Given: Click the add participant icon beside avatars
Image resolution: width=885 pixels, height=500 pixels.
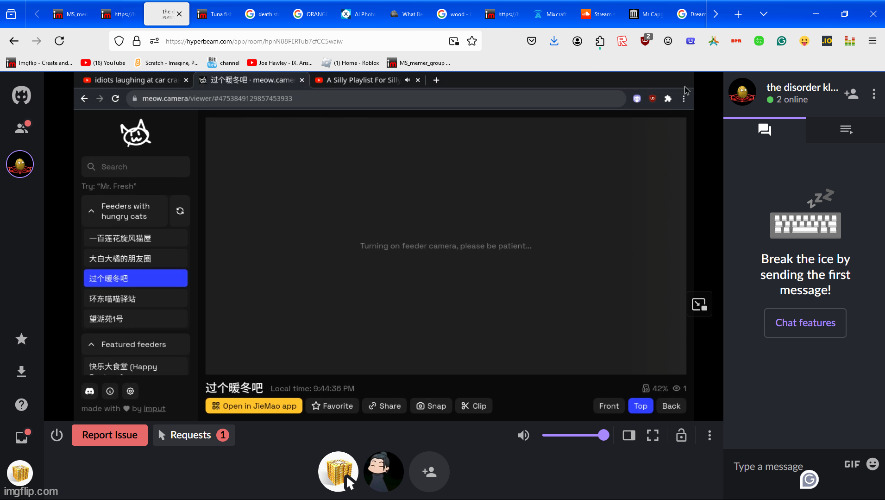Looking at the screenshot, I should pyautogui.click(x=429, y=472).
